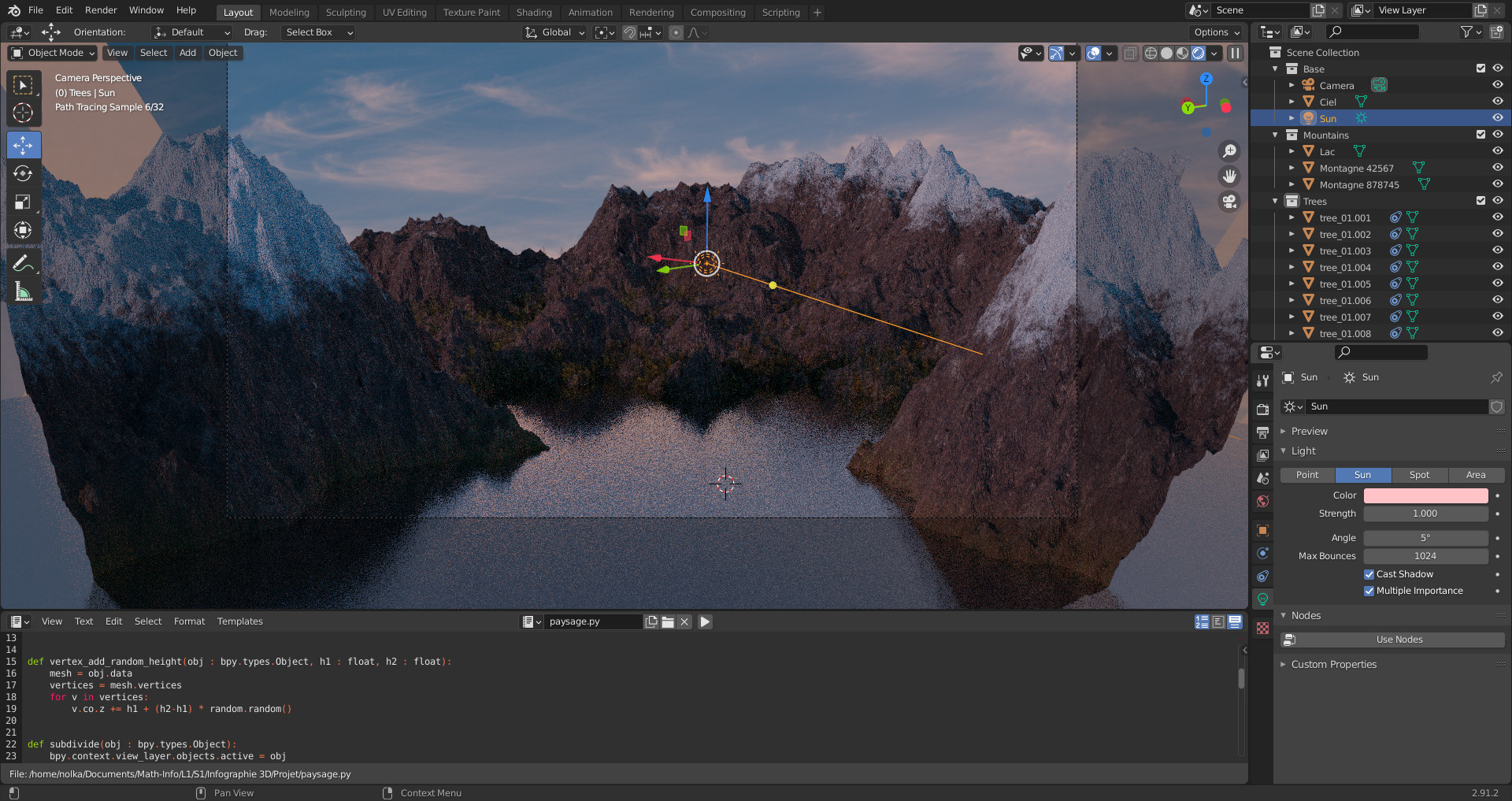Click the Run Script play button

705,621
